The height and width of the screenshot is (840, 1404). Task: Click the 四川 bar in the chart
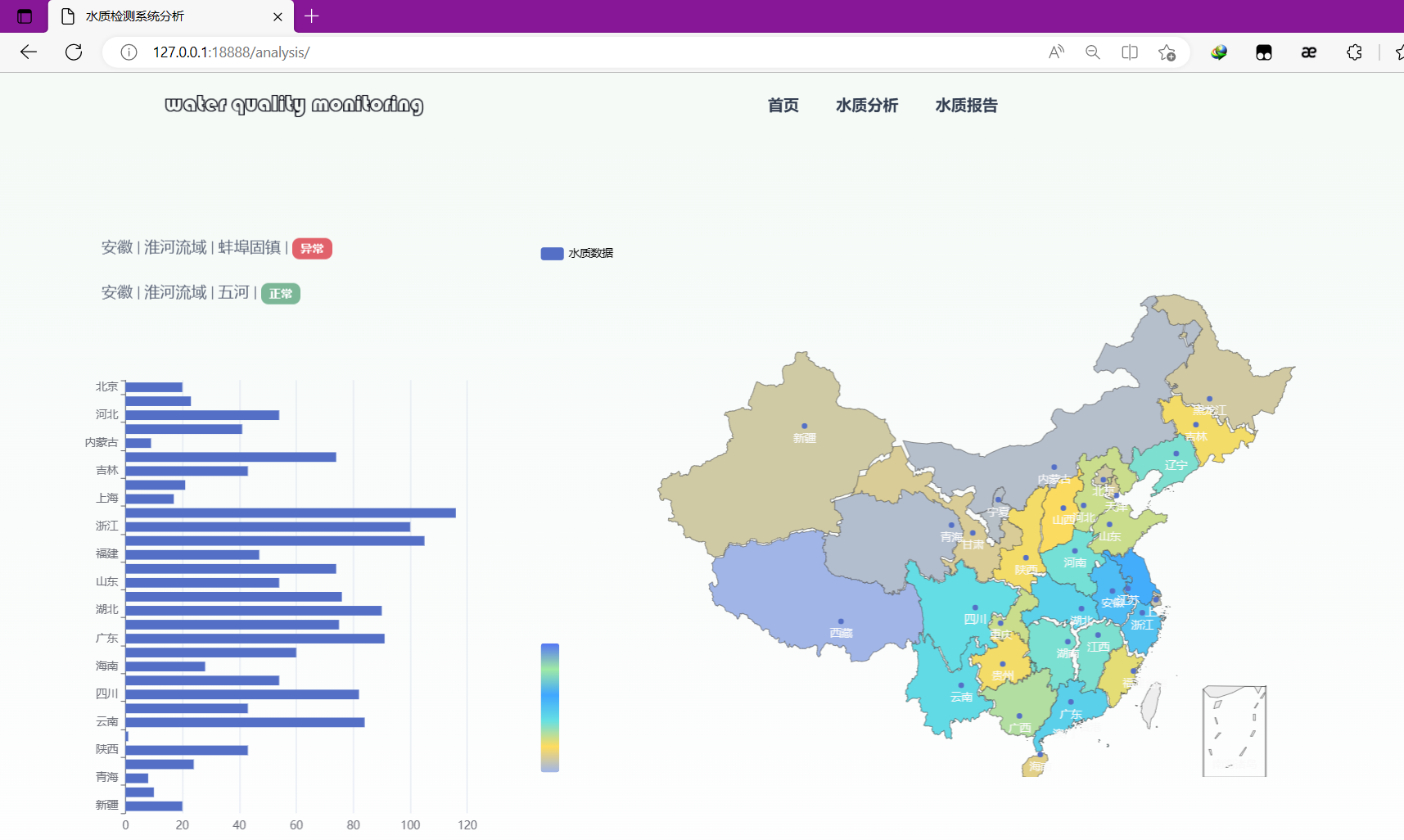pyautogui.click(x=242, y=694)
